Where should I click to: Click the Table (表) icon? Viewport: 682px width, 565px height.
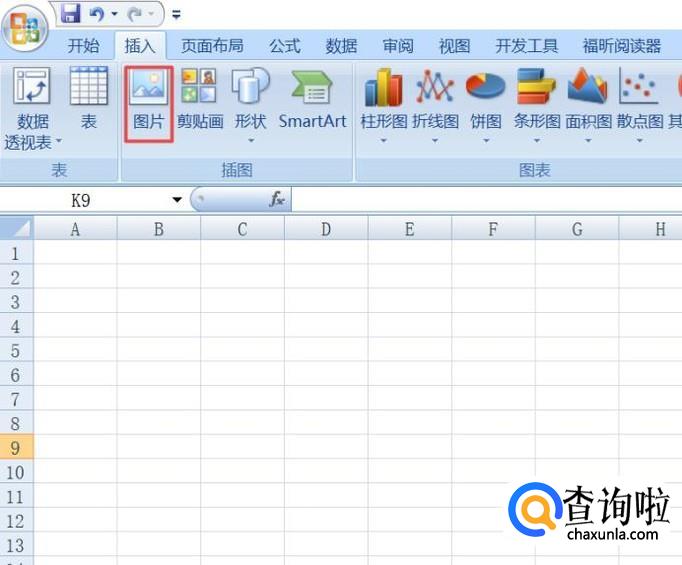tap(89, 102)
